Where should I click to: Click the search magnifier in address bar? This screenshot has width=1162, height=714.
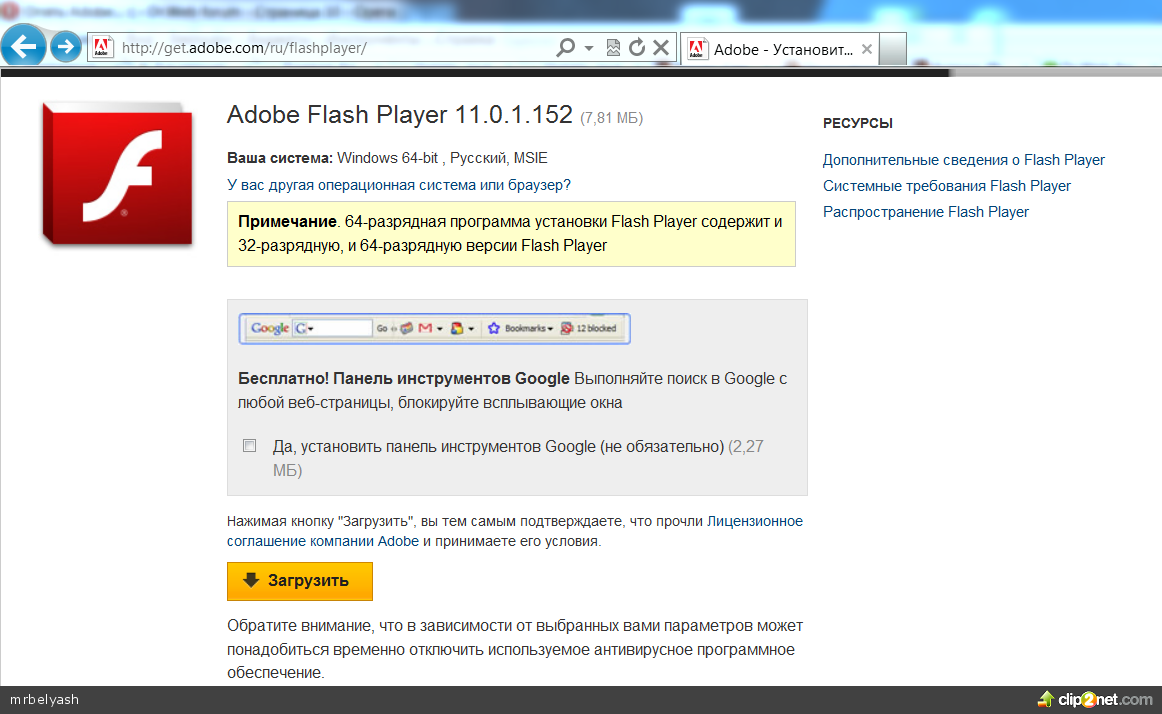tap(565, 47)
